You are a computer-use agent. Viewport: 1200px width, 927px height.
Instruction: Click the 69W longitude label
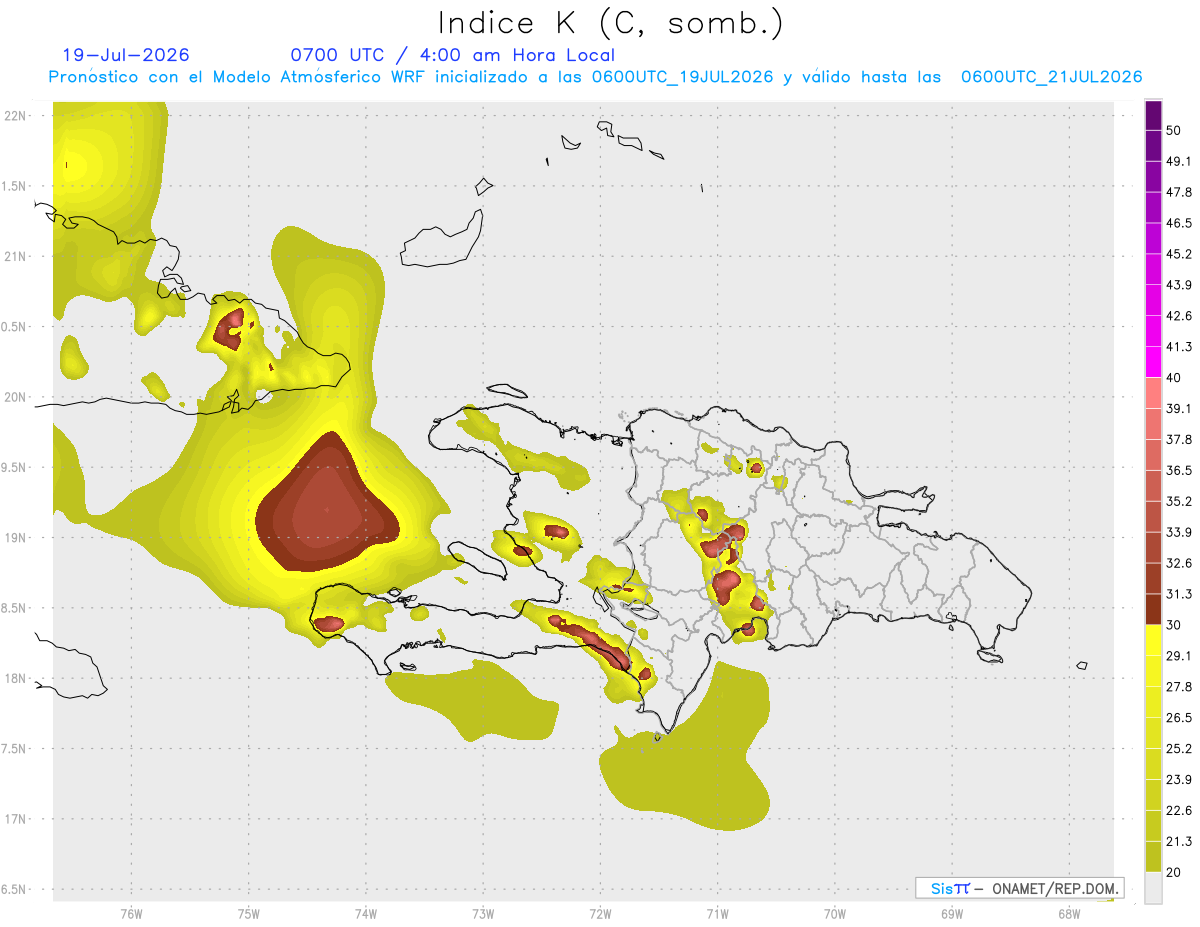(x=952, y=913)
